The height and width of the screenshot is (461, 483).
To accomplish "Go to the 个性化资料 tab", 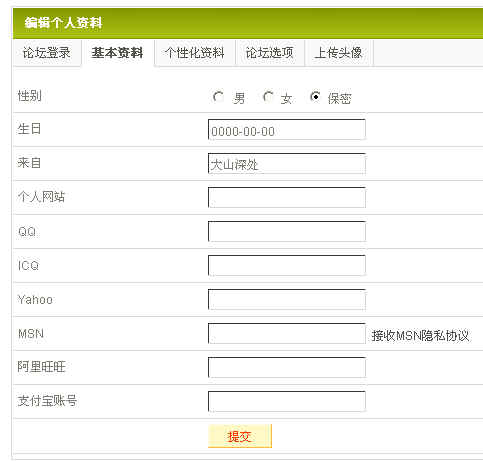I will click(x=195, y=53).
